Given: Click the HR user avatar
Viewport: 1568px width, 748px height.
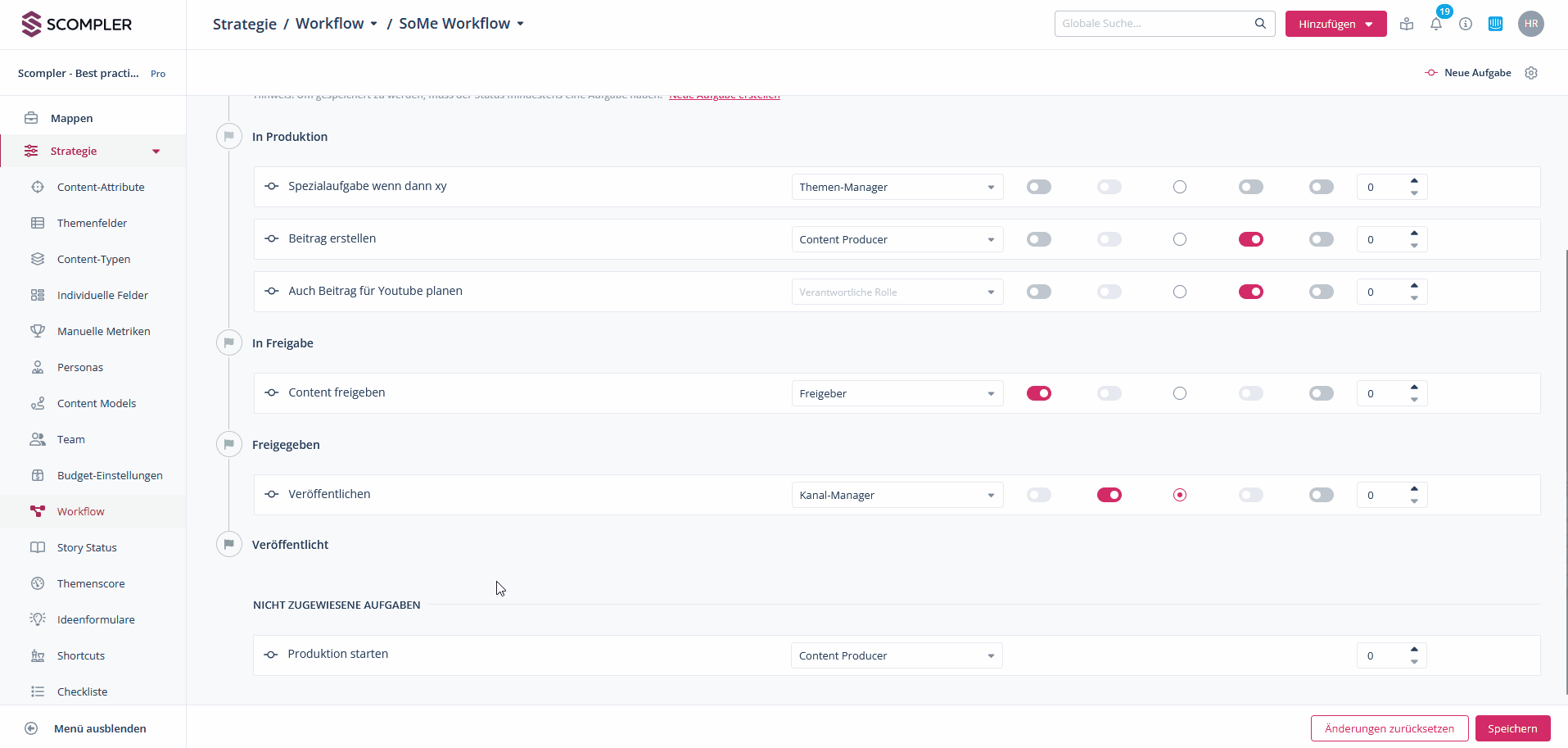Looking at the screenshot, I should pyautogui.click(x=1530, y=24).
